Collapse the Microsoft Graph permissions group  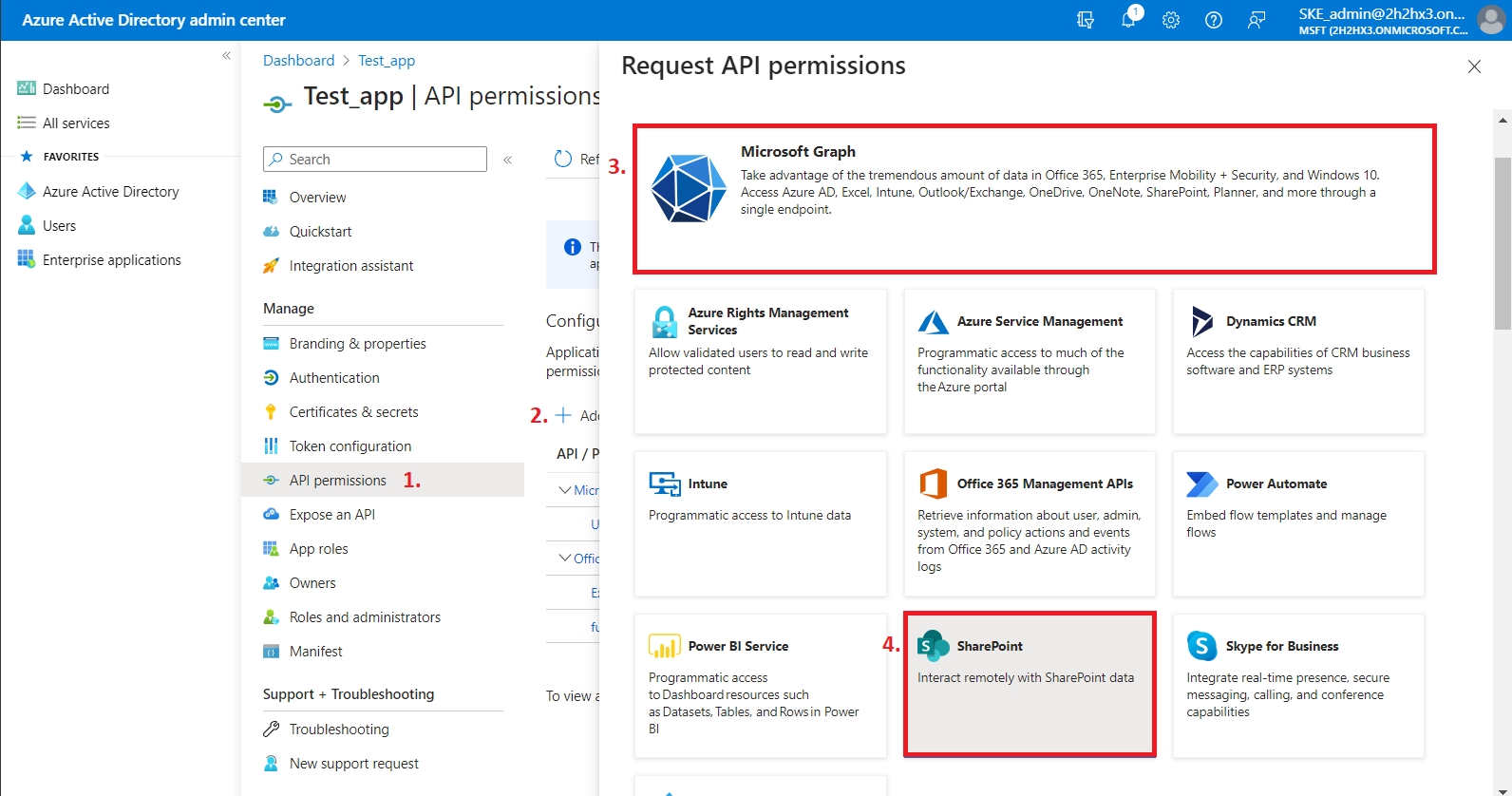(x=566, y=490)
